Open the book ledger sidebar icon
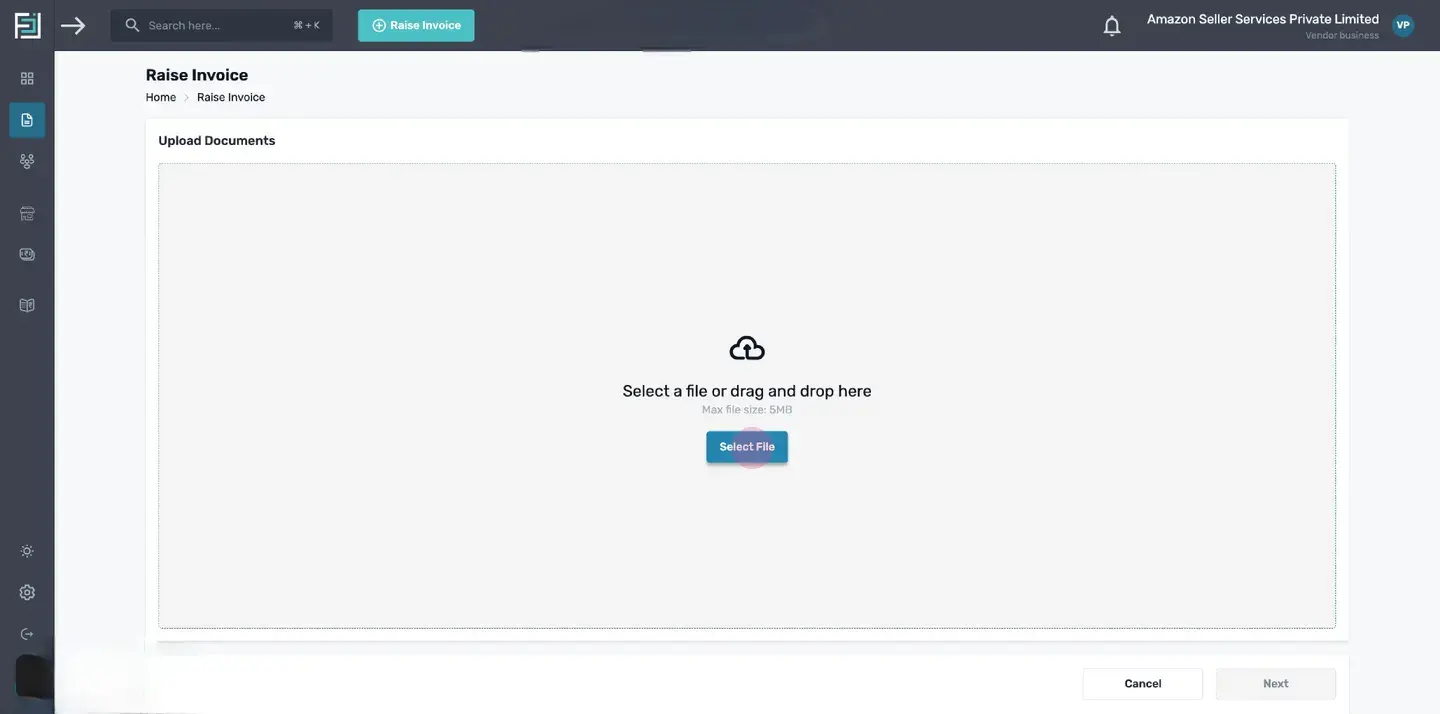Viewport: 1440px width, 714px height. pyautogui.click(x=27, y=305)
